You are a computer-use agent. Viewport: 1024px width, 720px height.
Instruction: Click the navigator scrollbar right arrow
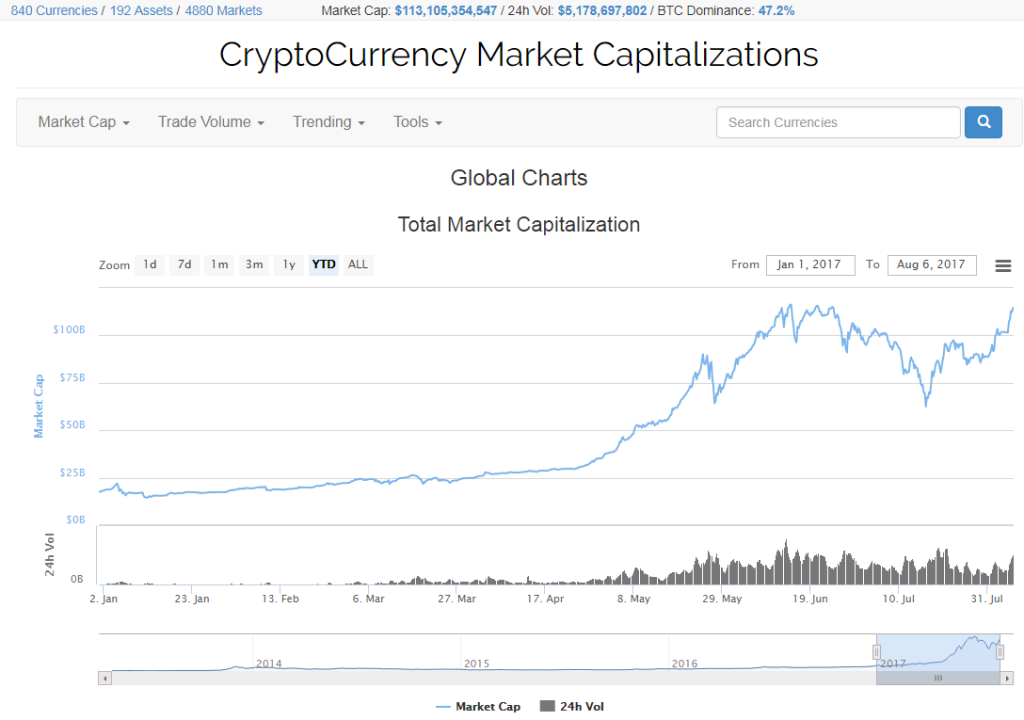(x=1006, y=678)
